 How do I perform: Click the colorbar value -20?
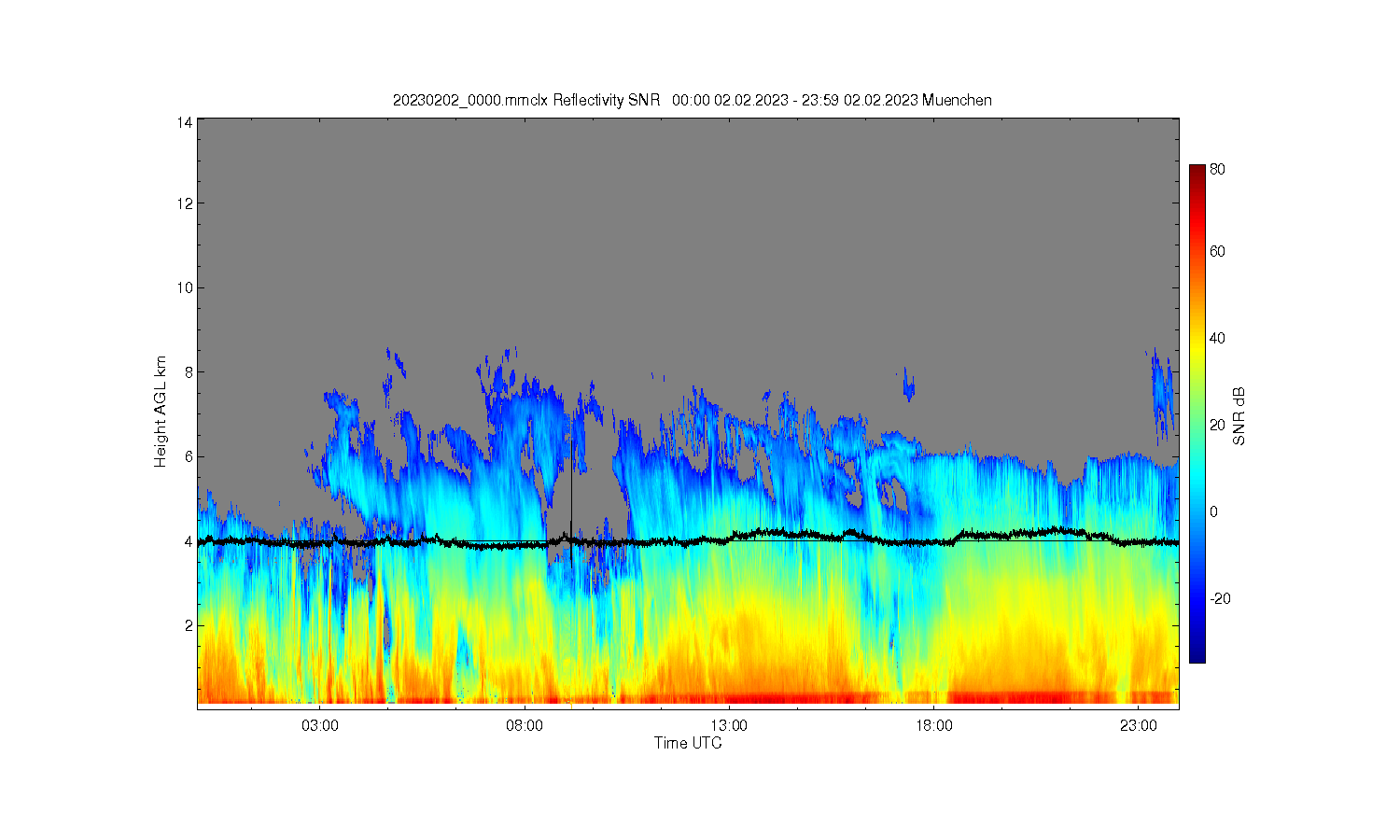point(1219,598)
